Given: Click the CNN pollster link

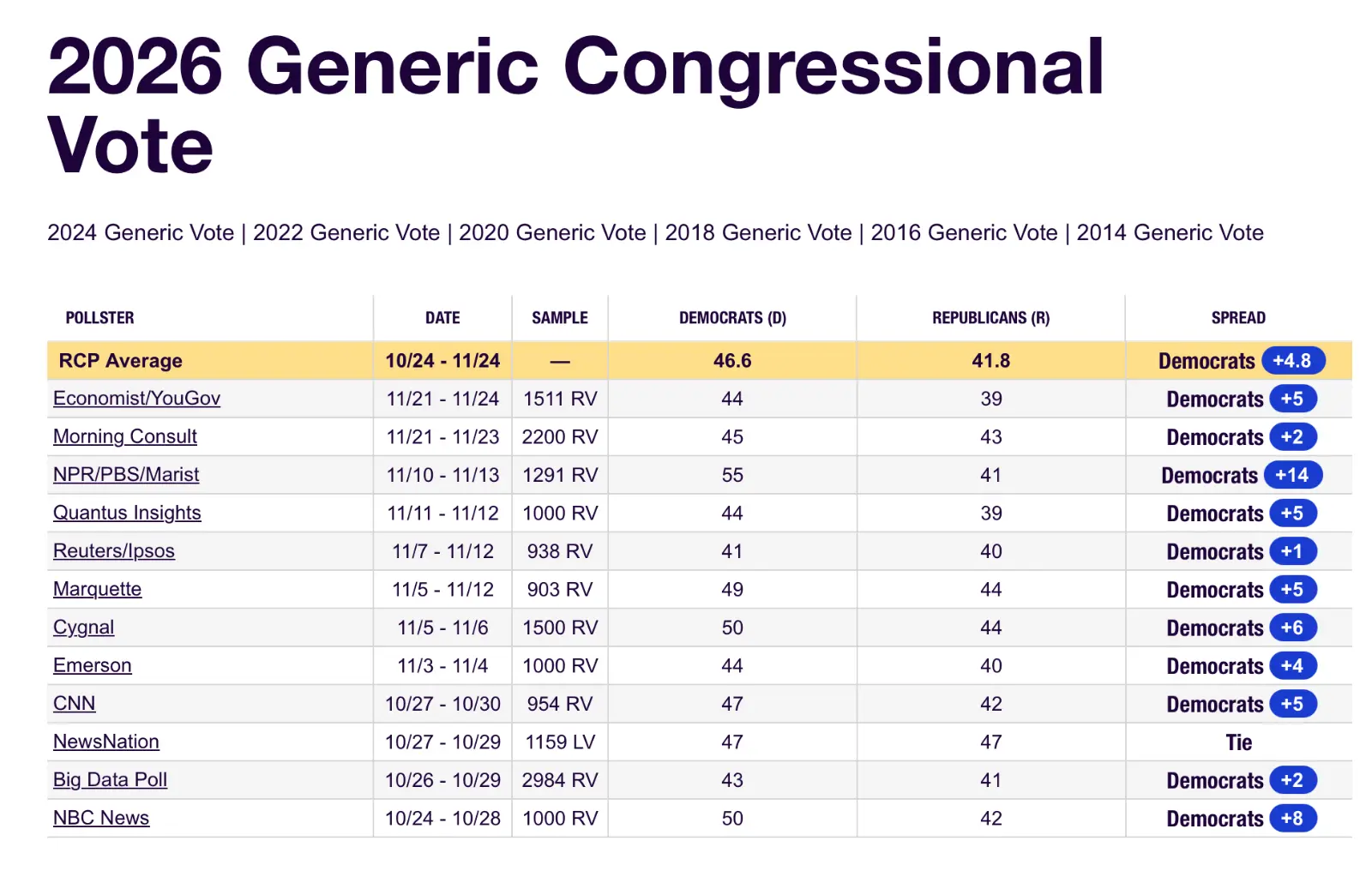Looking at the screenshot, I should [74, 704].
